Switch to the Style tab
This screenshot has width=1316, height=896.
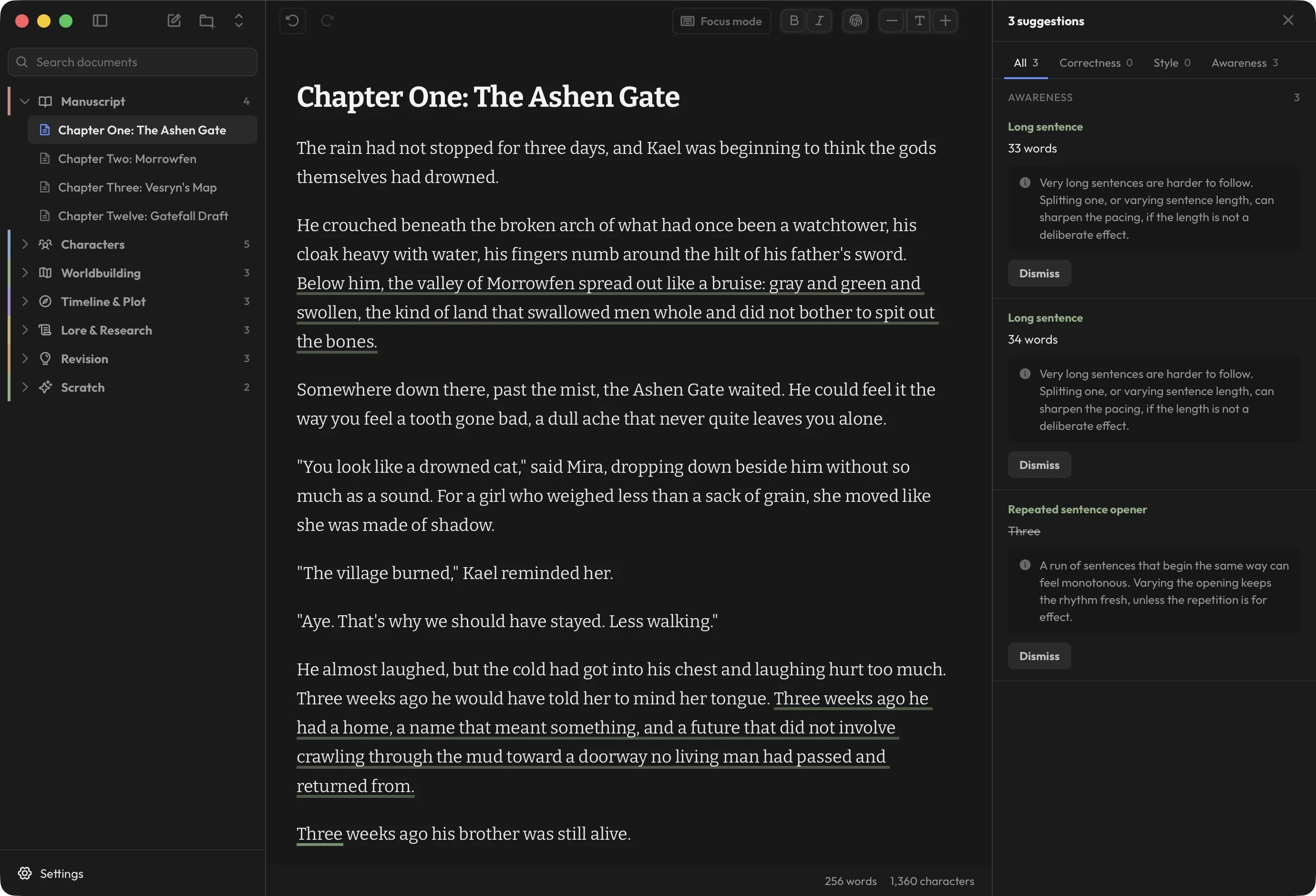click(x=1172, y=63)
